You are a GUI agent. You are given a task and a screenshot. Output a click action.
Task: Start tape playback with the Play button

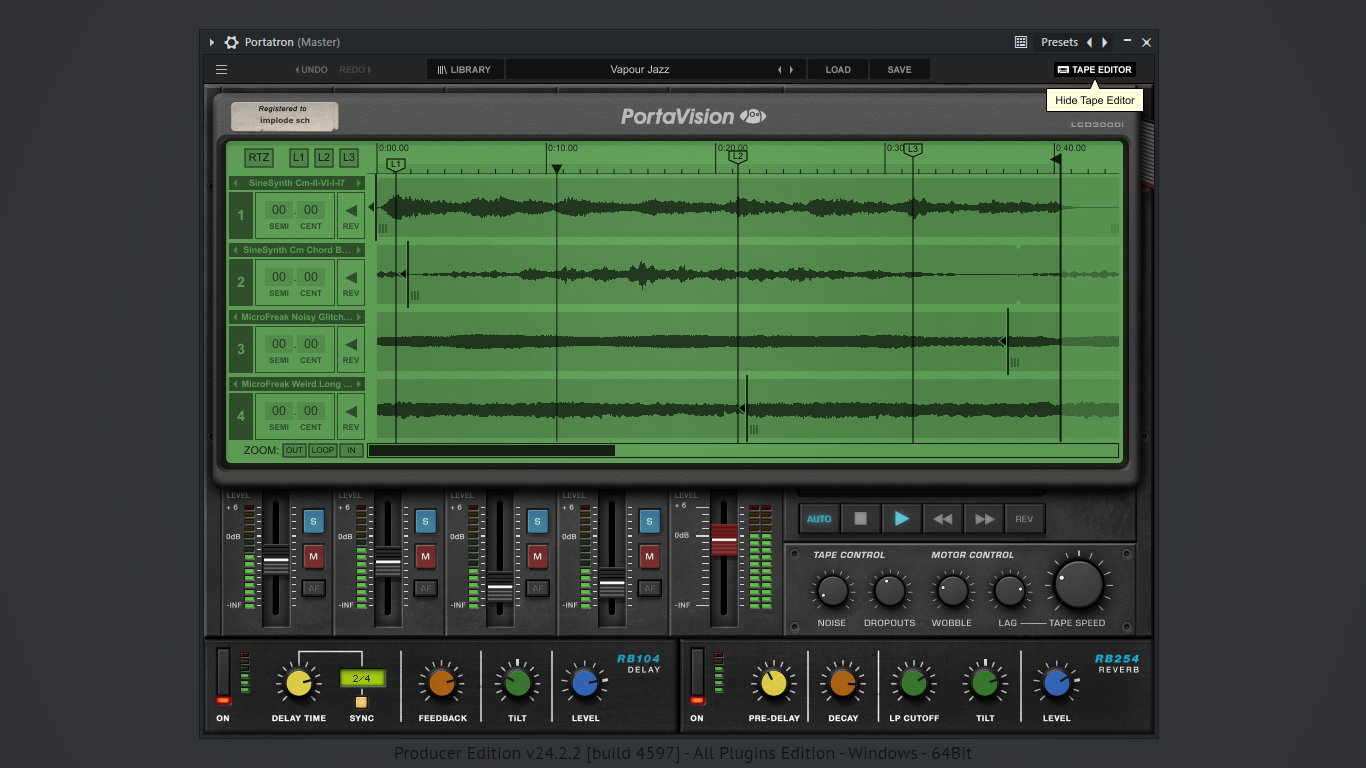[x=901, y=519]
